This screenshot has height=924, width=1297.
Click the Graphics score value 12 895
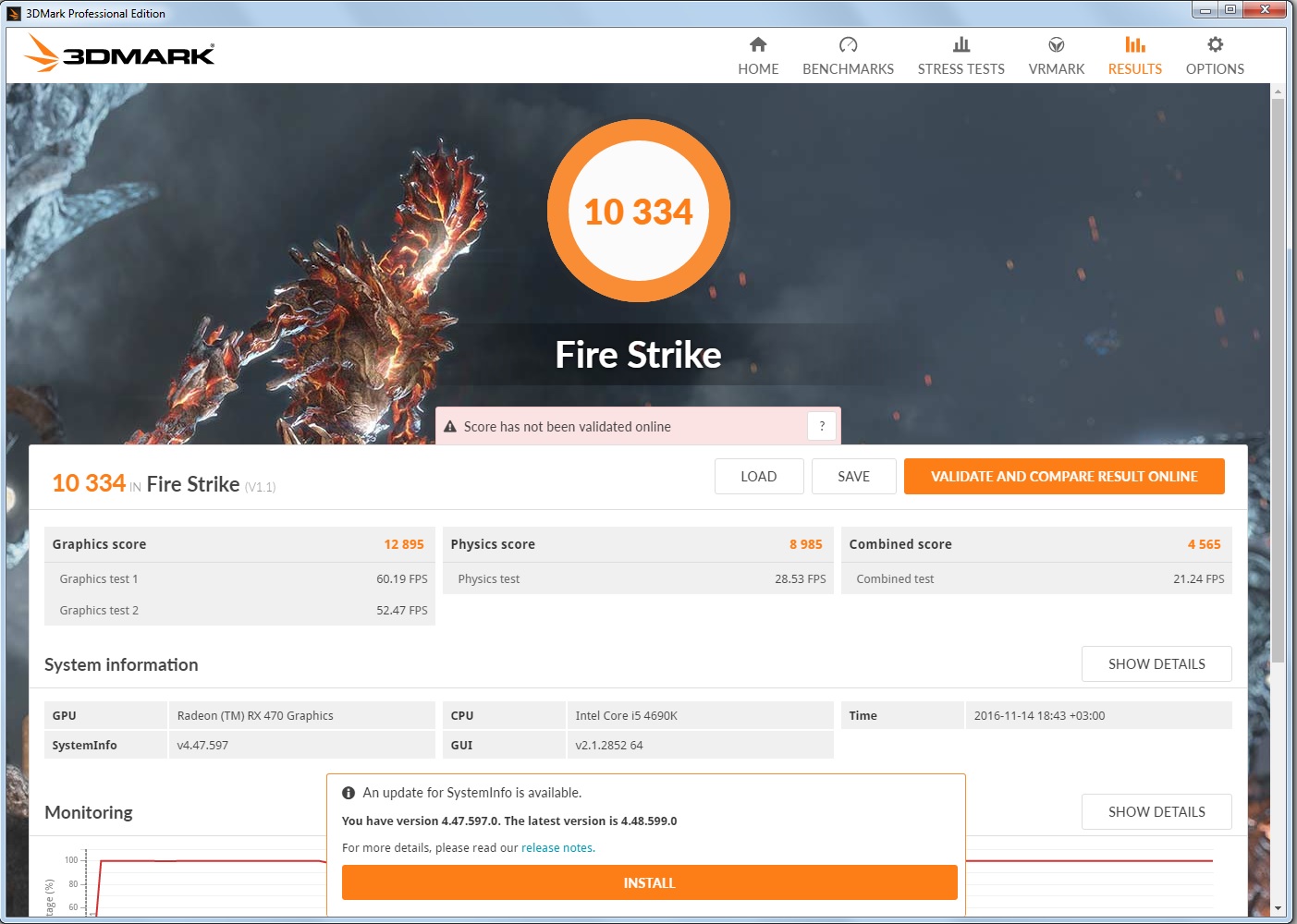(404, 544)
